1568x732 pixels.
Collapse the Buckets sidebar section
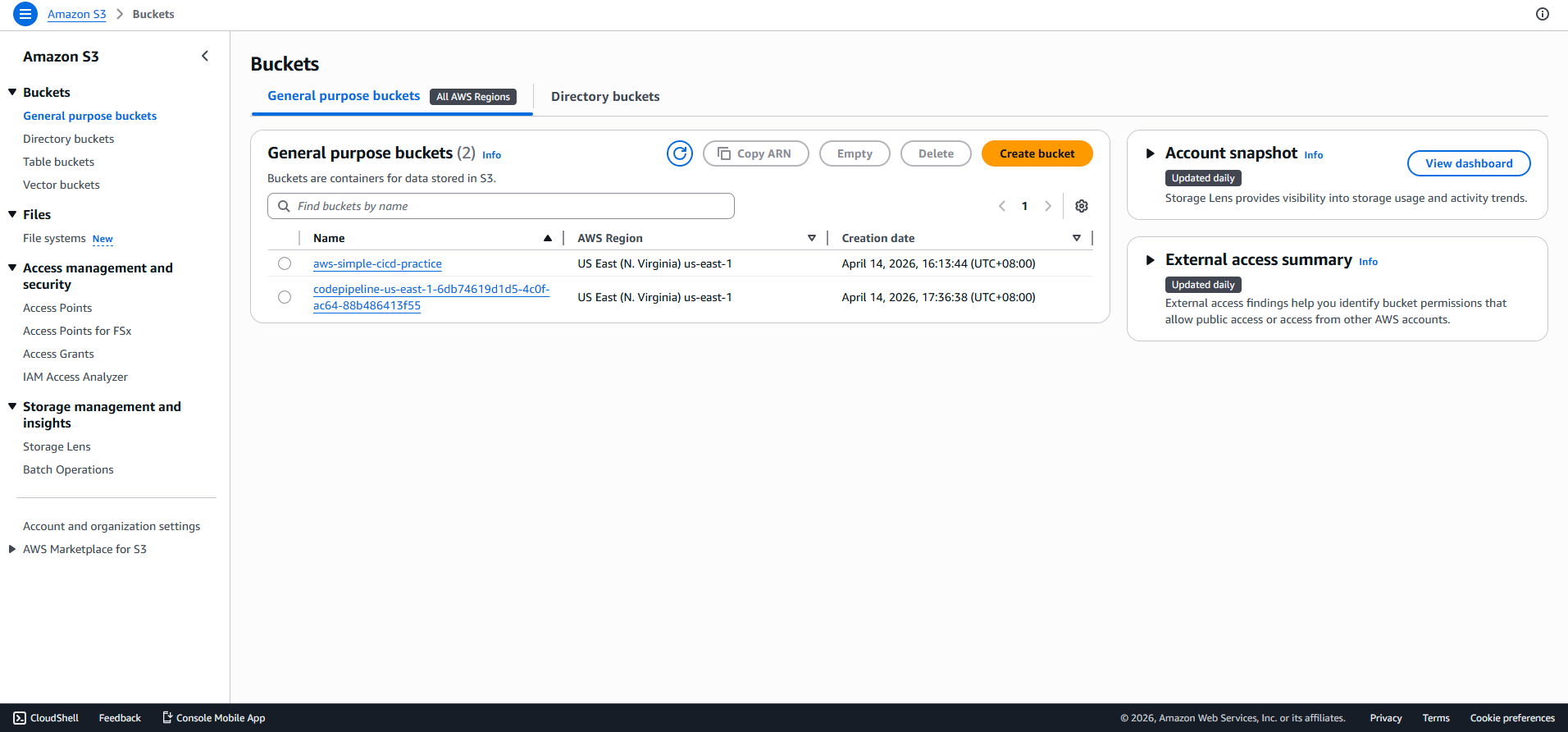click(12, 92)
